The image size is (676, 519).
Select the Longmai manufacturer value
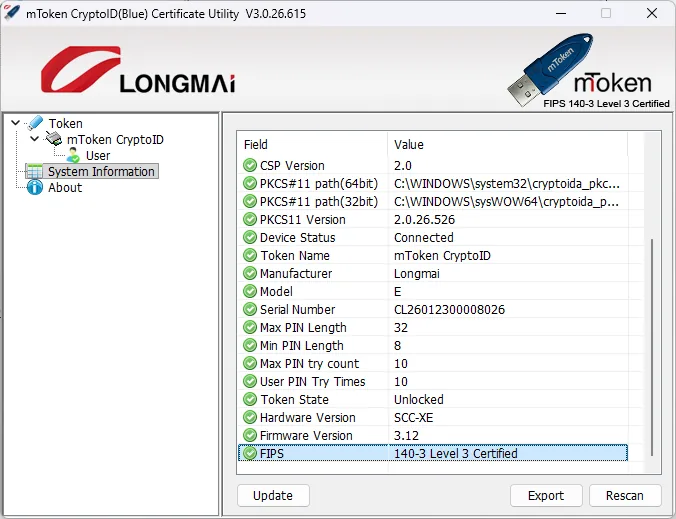[x=416, y=274]
